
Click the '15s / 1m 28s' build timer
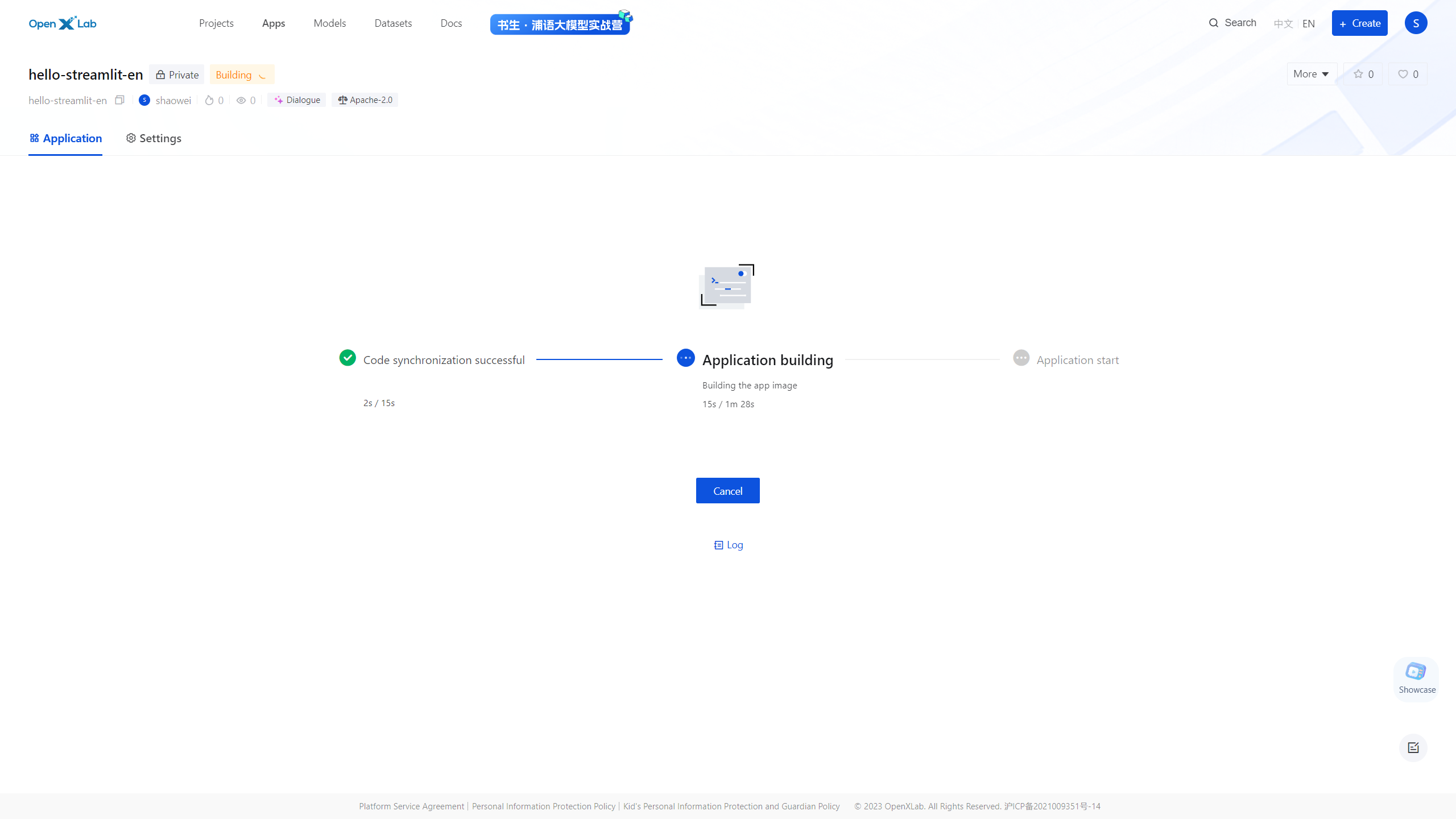pyautogui.click(x=729, y=404)
